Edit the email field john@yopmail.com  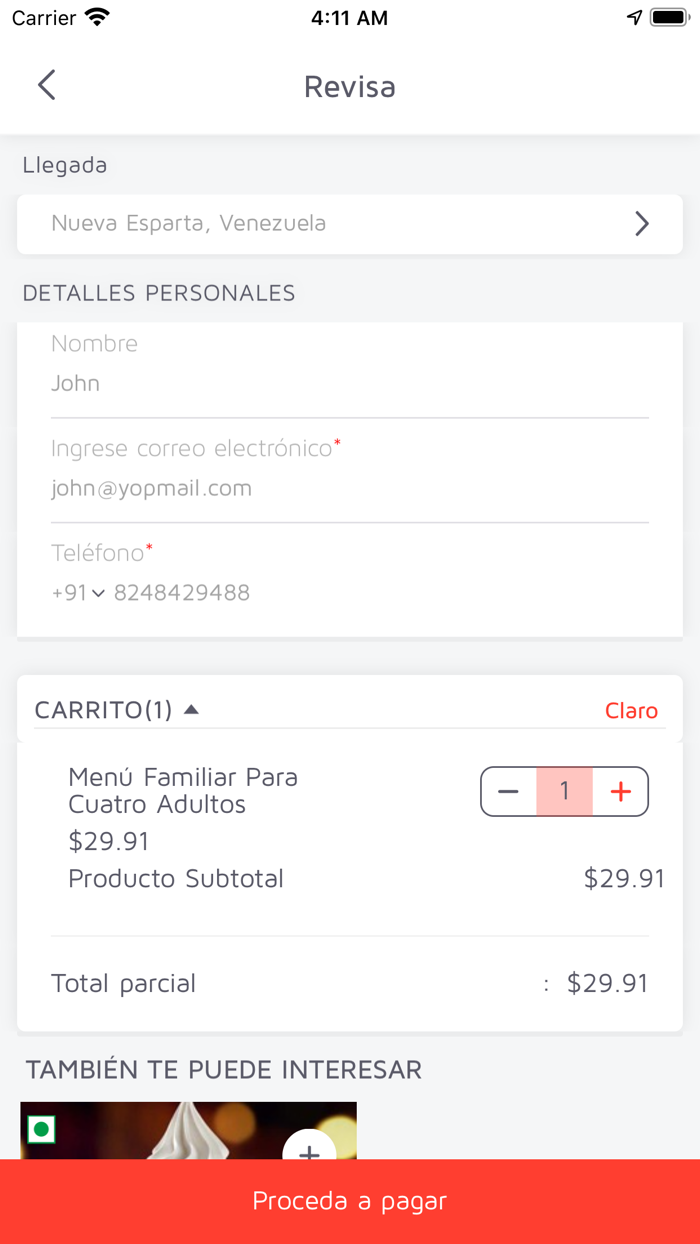click(x=350, y=488)
